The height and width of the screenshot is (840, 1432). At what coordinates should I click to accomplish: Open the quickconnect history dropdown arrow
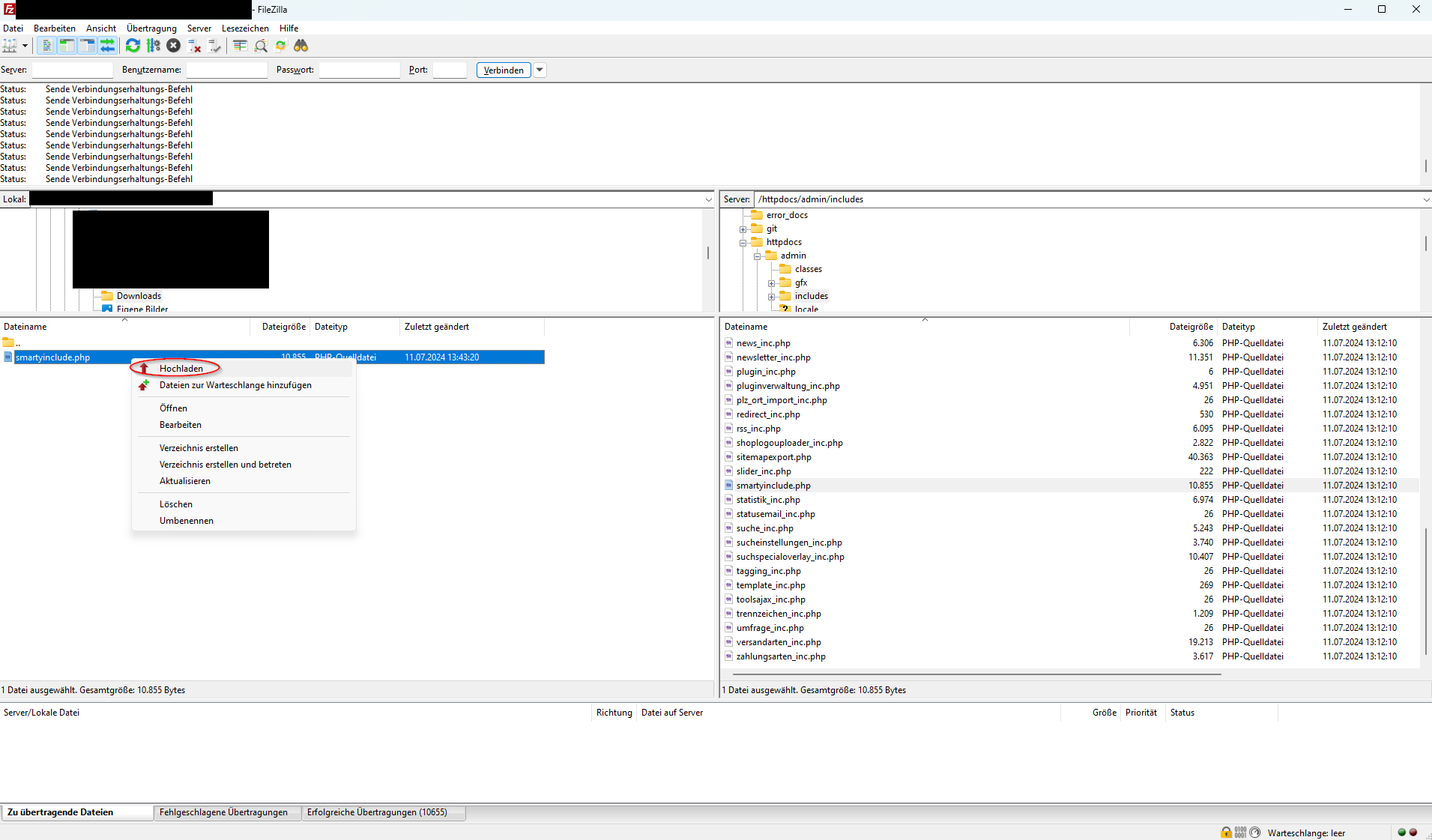click(x=540, y=70)
